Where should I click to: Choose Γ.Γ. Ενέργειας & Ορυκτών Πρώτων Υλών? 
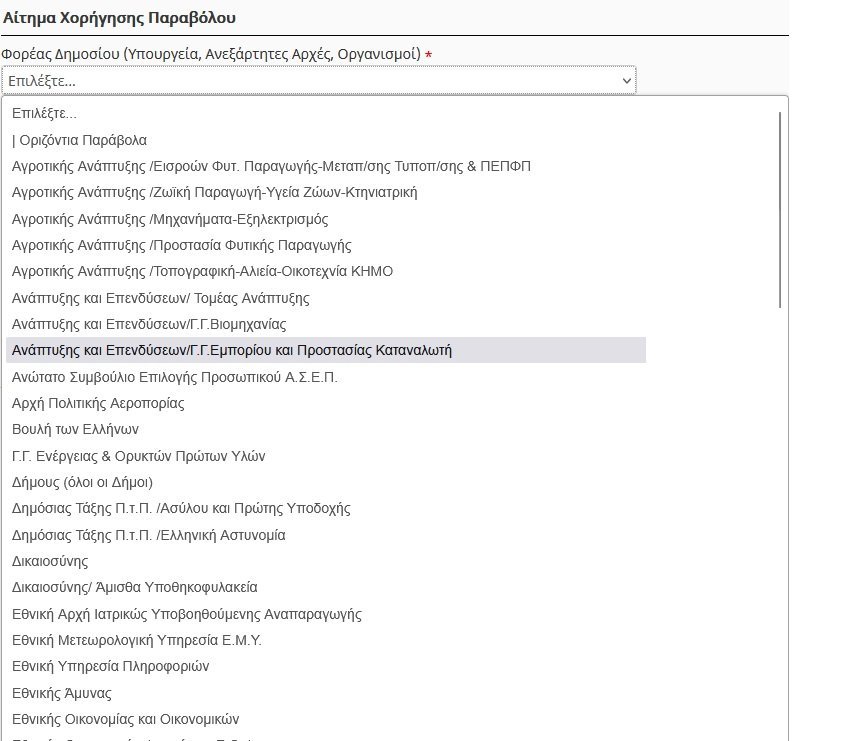pyautogui.click(x=138, y=456)
